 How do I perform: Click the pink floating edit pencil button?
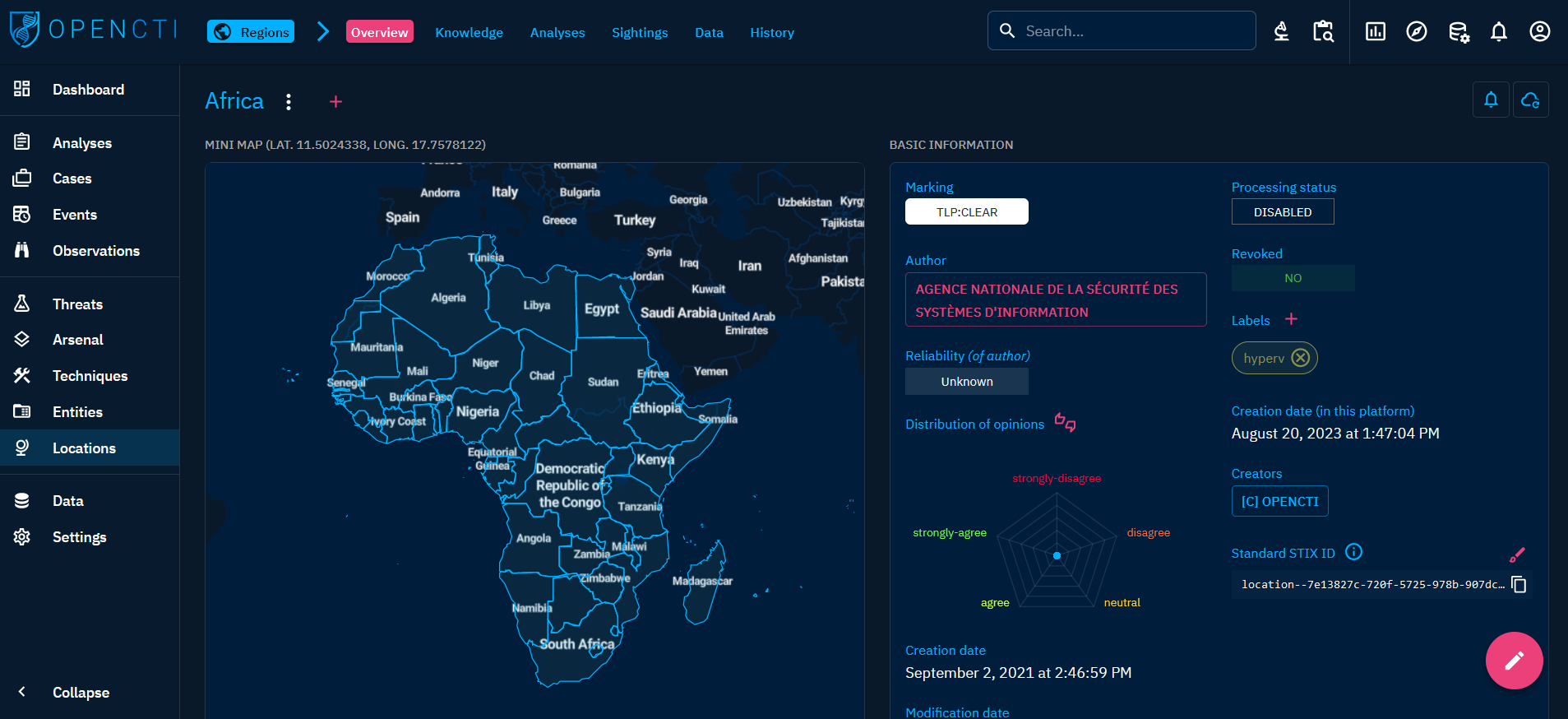click(x=1514, y=660)
